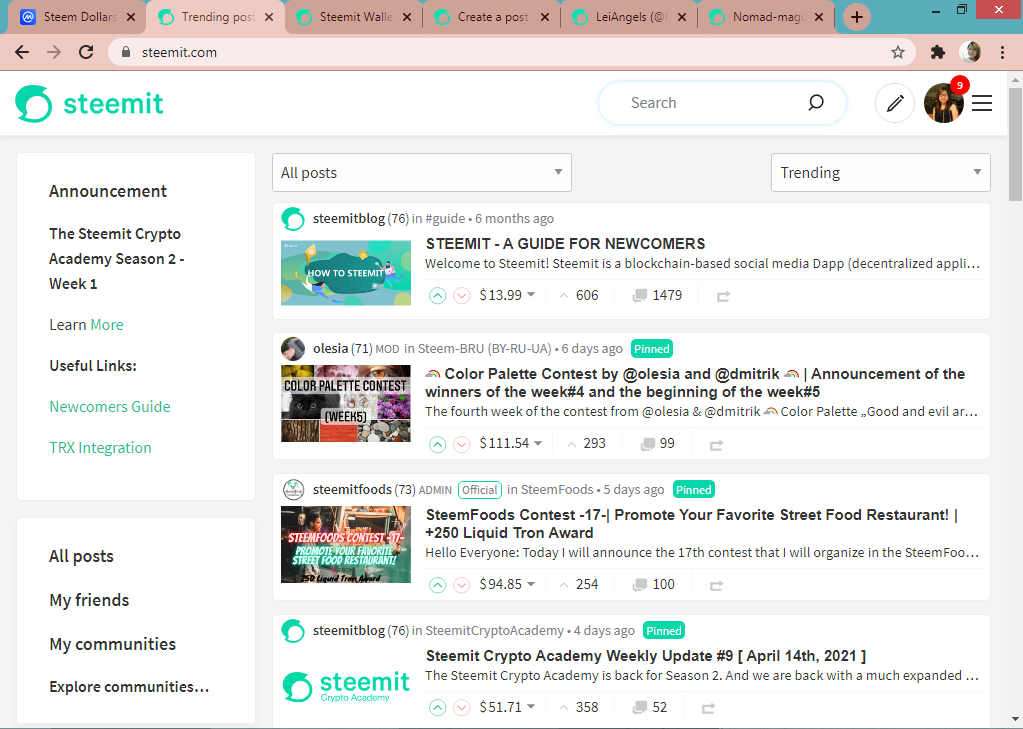Upvote the SteemFoods Contest post
The height and width of the screenshot is (729, 1023).
438,585
